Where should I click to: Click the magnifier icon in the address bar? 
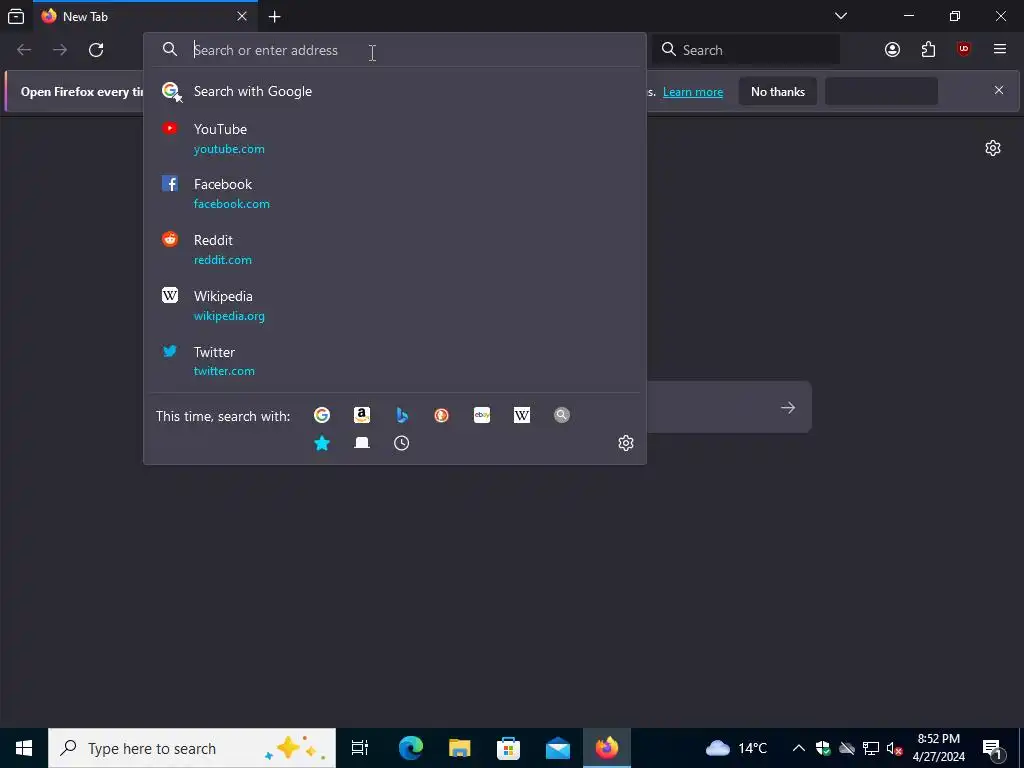pos(170,50)
